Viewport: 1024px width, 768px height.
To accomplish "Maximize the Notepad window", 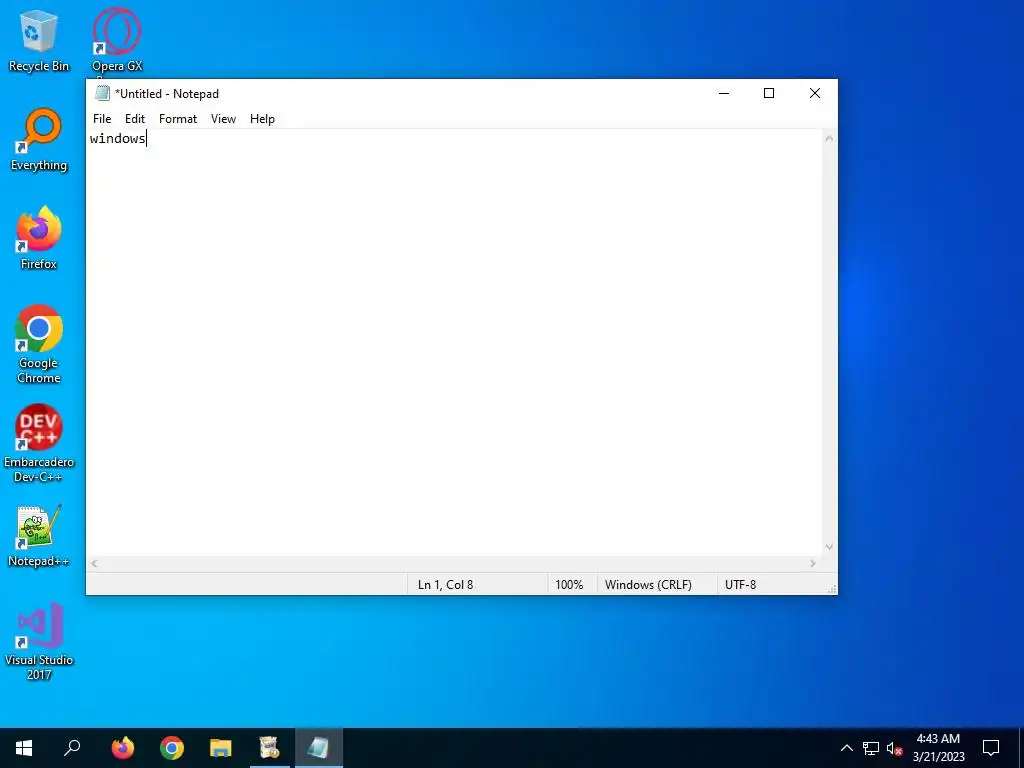I will [x=769, y=93].
